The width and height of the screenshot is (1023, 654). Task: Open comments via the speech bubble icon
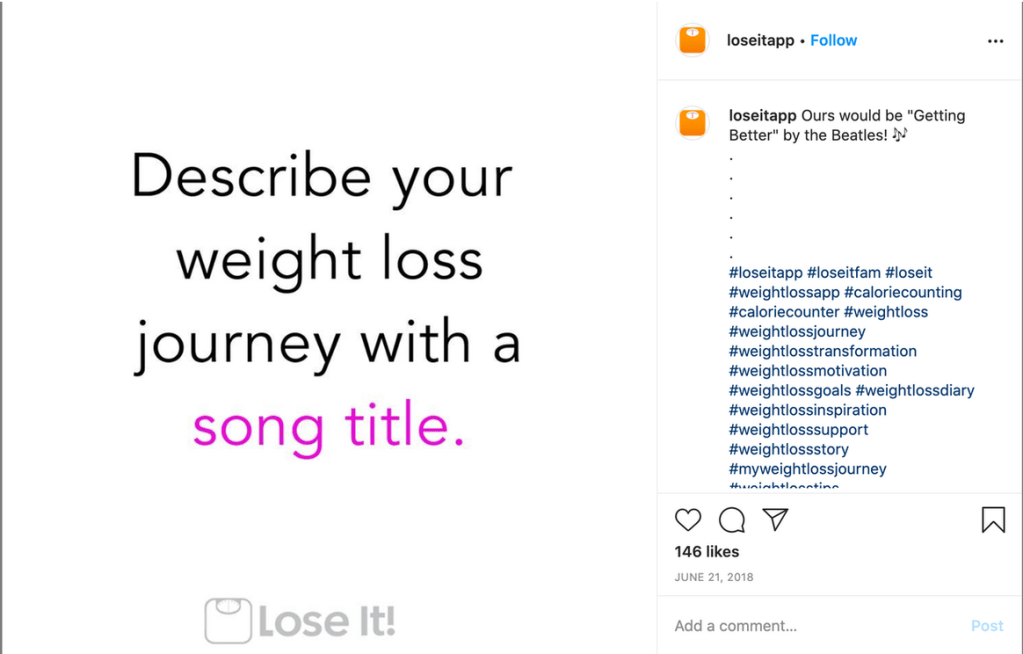coord(732,520)
